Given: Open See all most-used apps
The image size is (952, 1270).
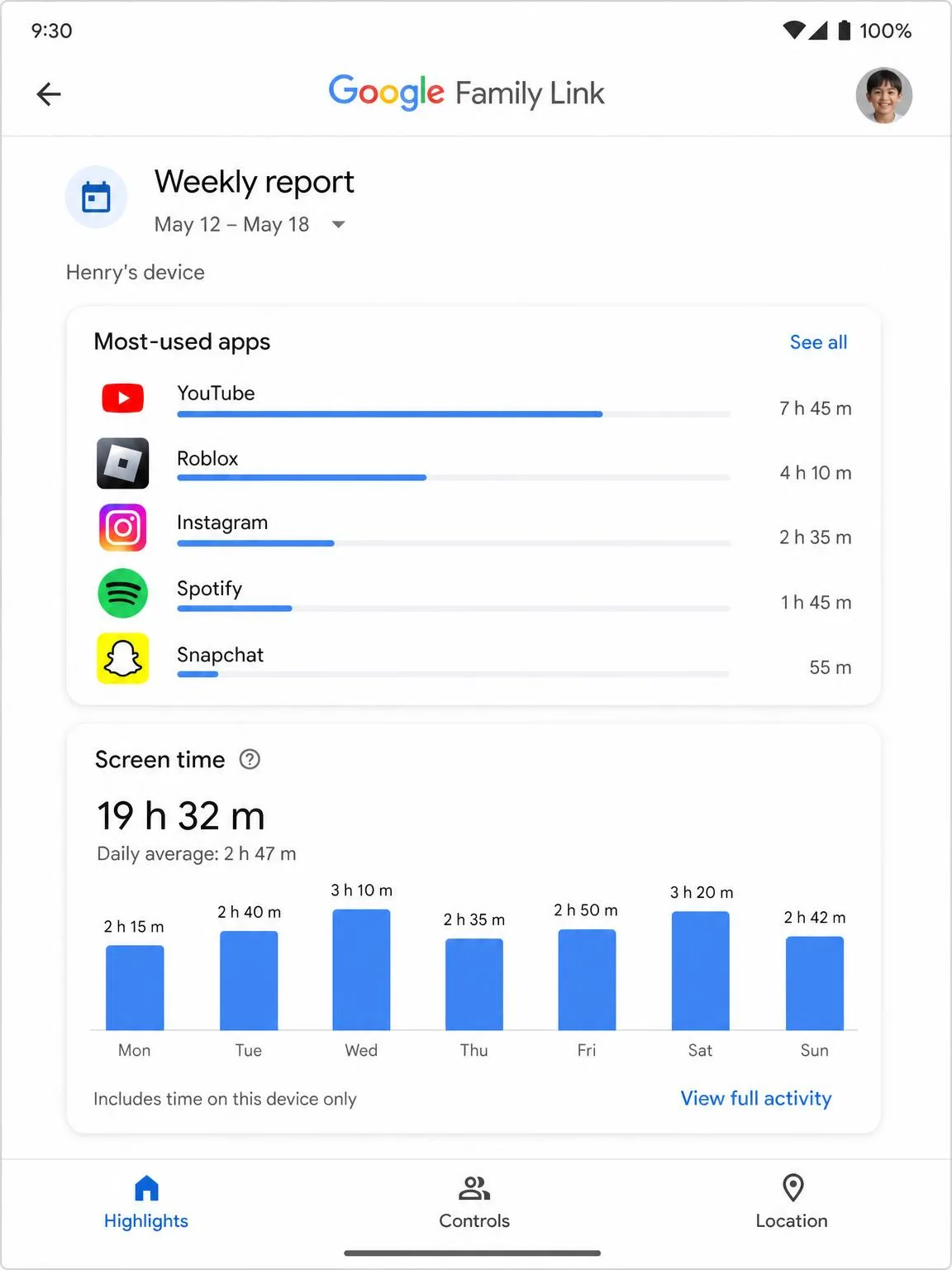Looking at the screenshot, I should coord(818,342).
